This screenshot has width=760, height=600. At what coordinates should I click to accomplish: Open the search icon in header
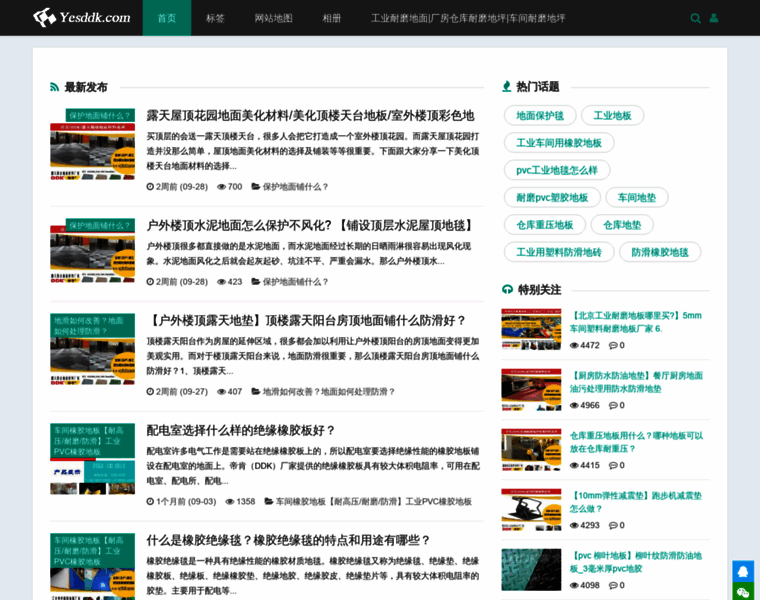coord(695,18)
